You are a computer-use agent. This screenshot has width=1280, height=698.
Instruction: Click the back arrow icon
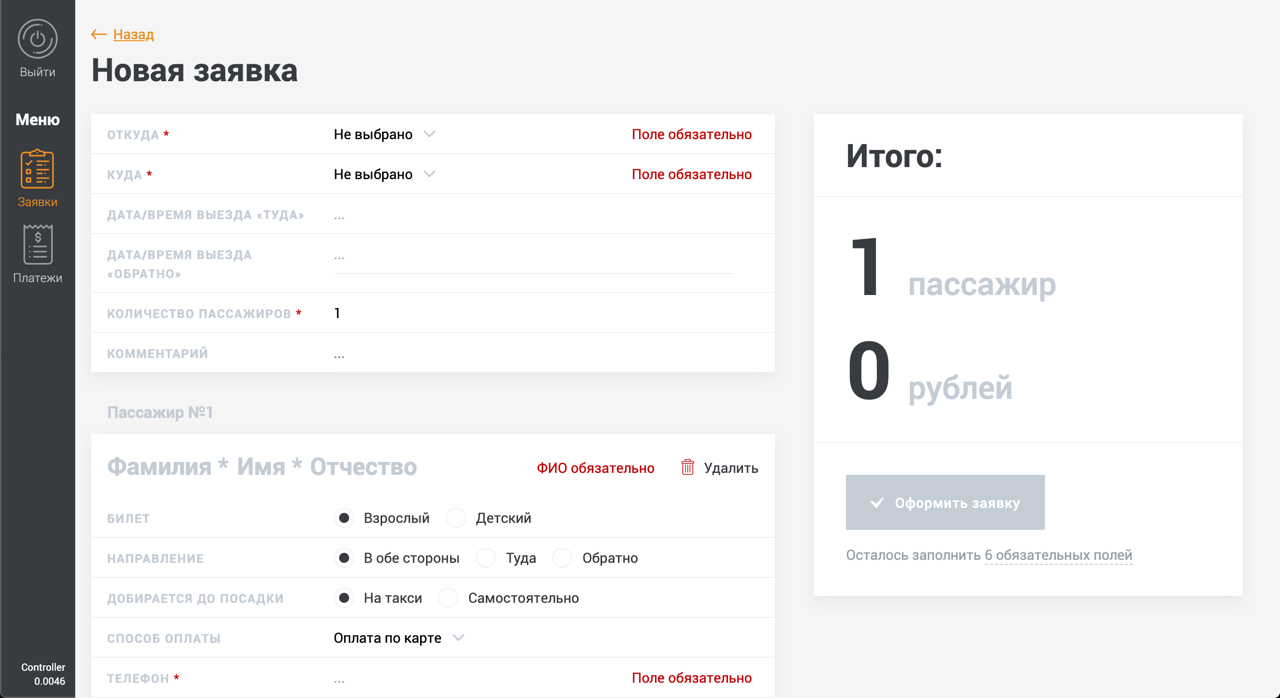point(98,34)
